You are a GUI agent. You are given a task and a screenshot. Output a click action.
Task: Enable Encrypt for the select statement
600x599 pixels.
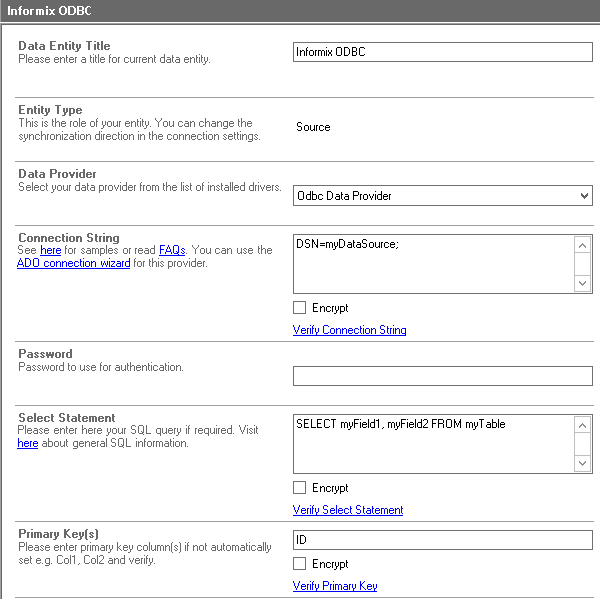tap(300, 488)
